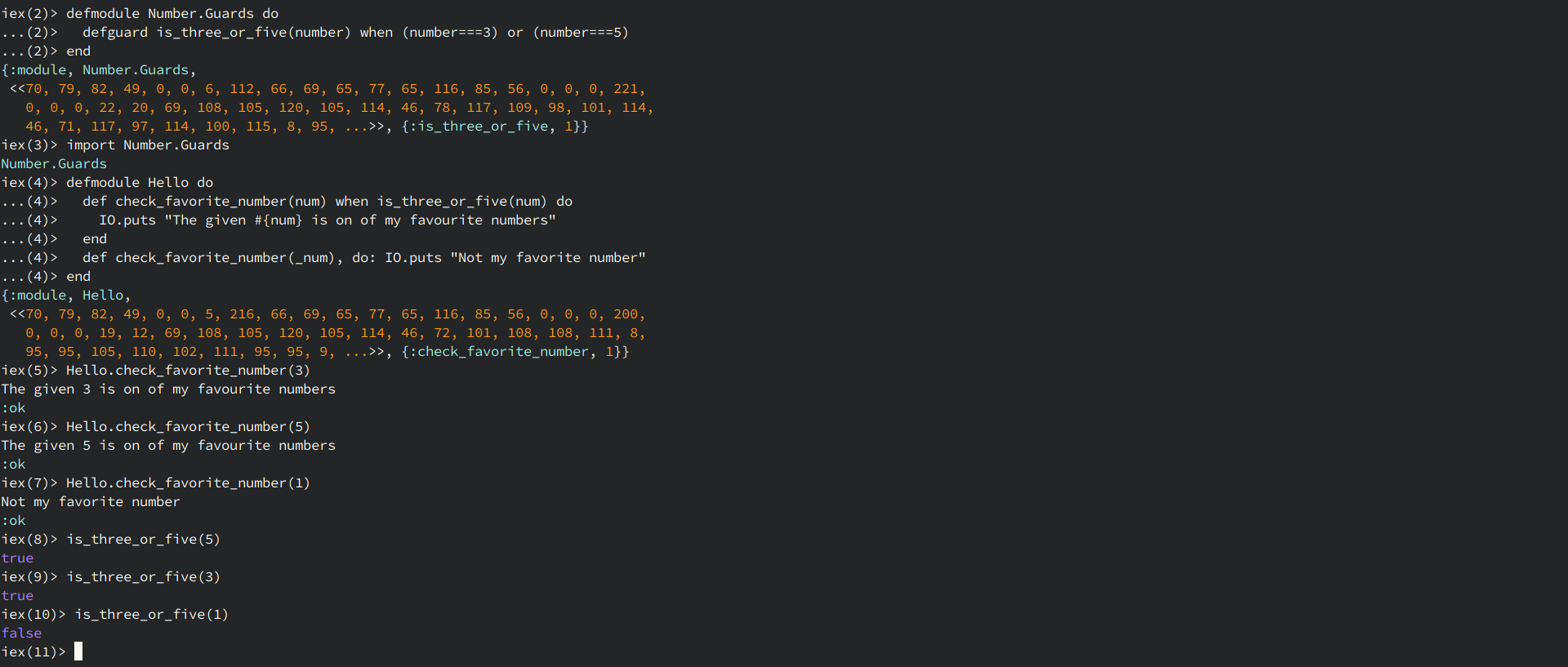Click at the iex(11) prompt cursor
Image resolution: width=1568 pixels, height=667 pixels.
pos(78,651)
